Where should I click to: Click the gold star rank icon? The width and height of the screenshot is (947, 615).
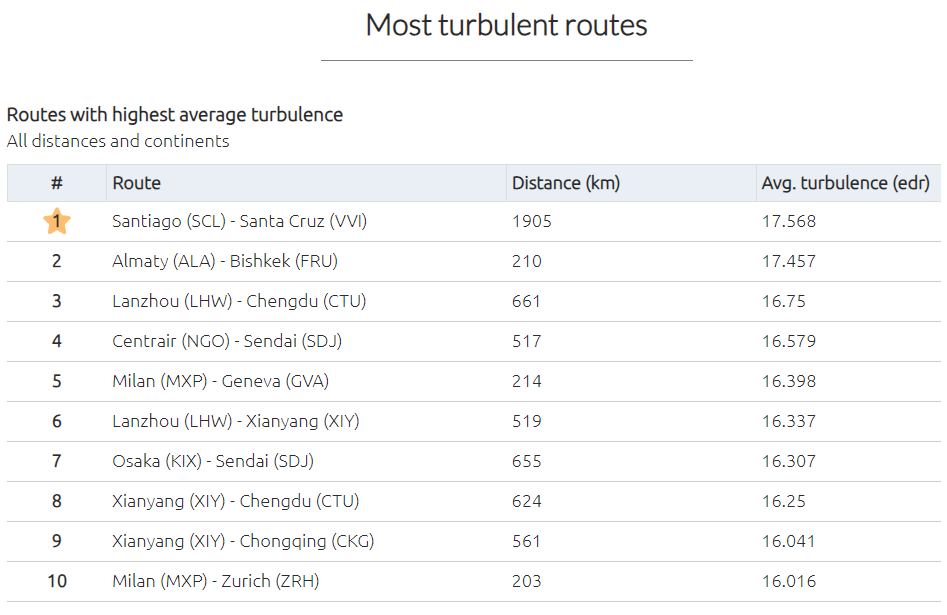point(57,221)
